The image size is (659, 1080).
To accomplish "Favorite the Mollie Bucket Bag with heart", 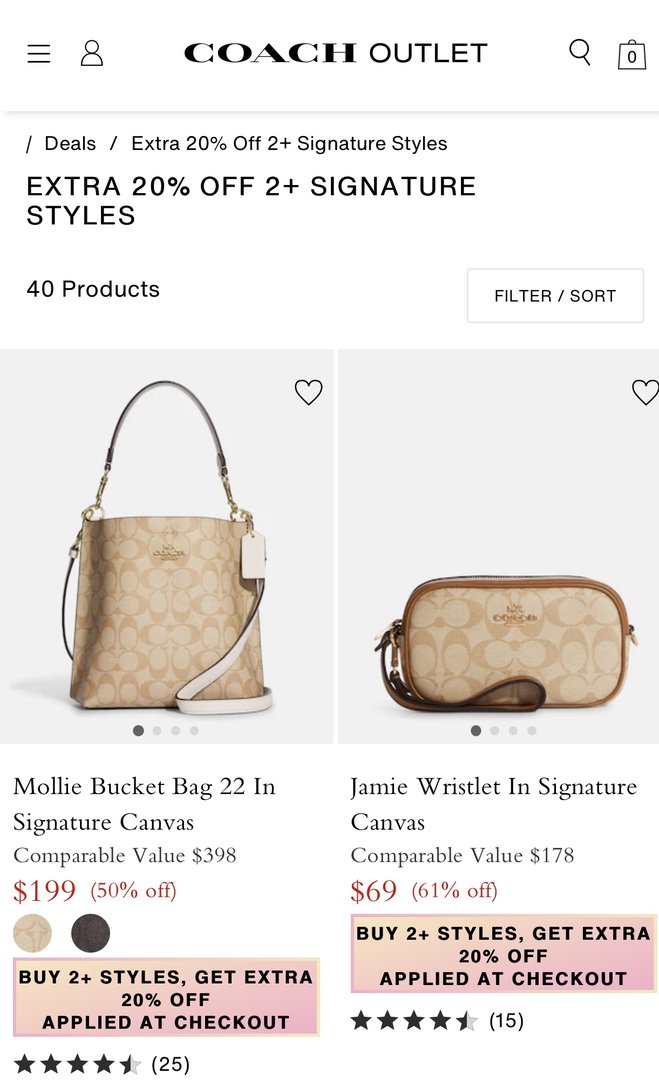I will [x=309, y=393].
